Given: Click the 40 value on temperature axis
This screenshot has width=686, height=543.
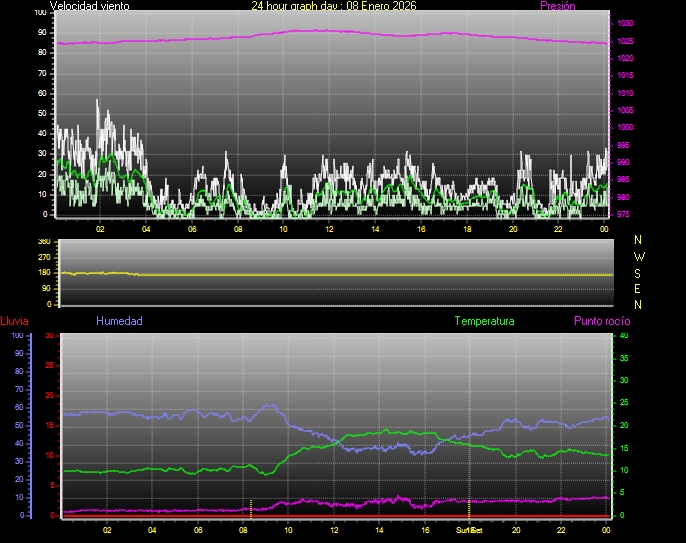Looking at the screenshot, I should click(624, 336).
